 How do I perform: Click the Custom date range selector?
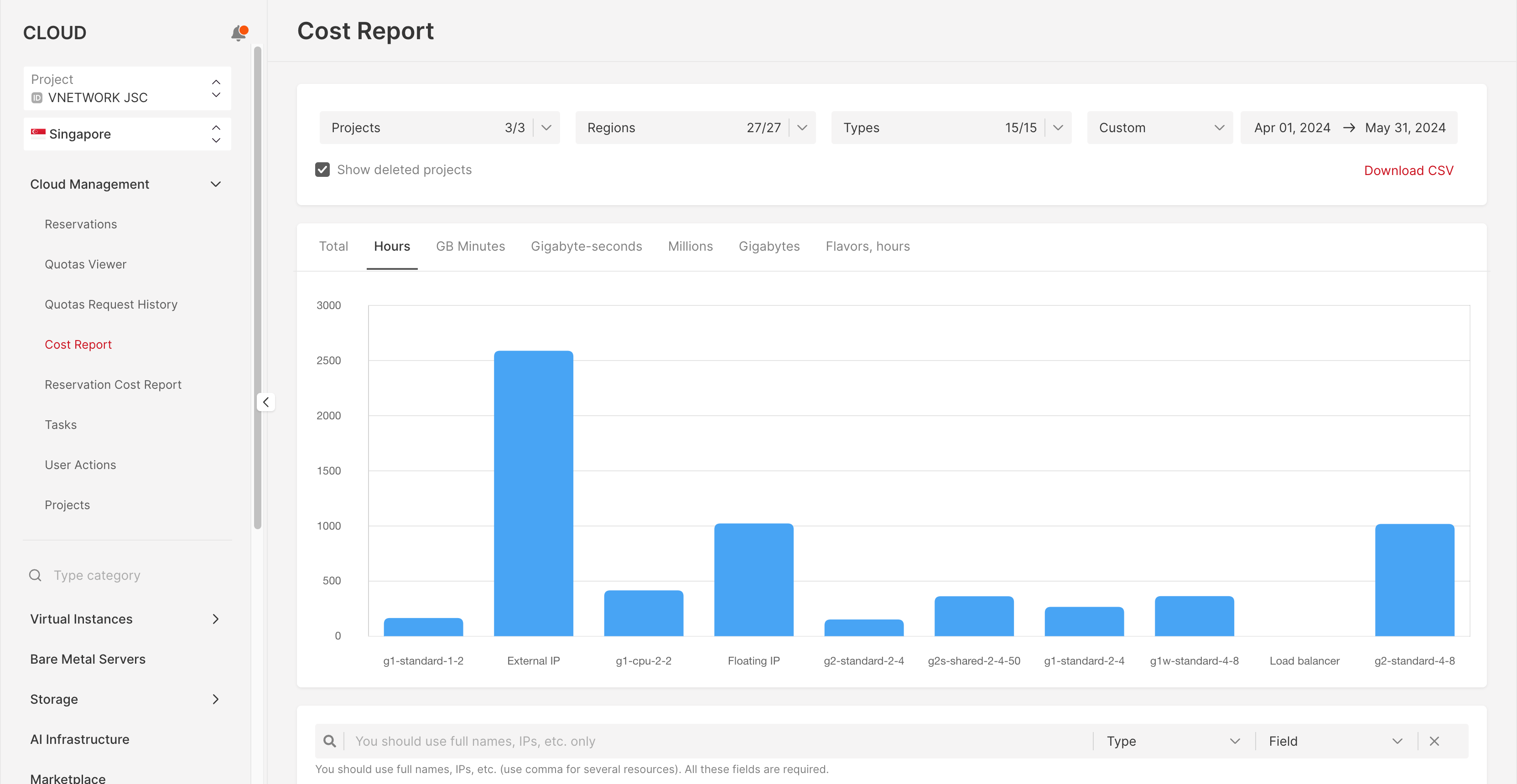point(1160,127)
